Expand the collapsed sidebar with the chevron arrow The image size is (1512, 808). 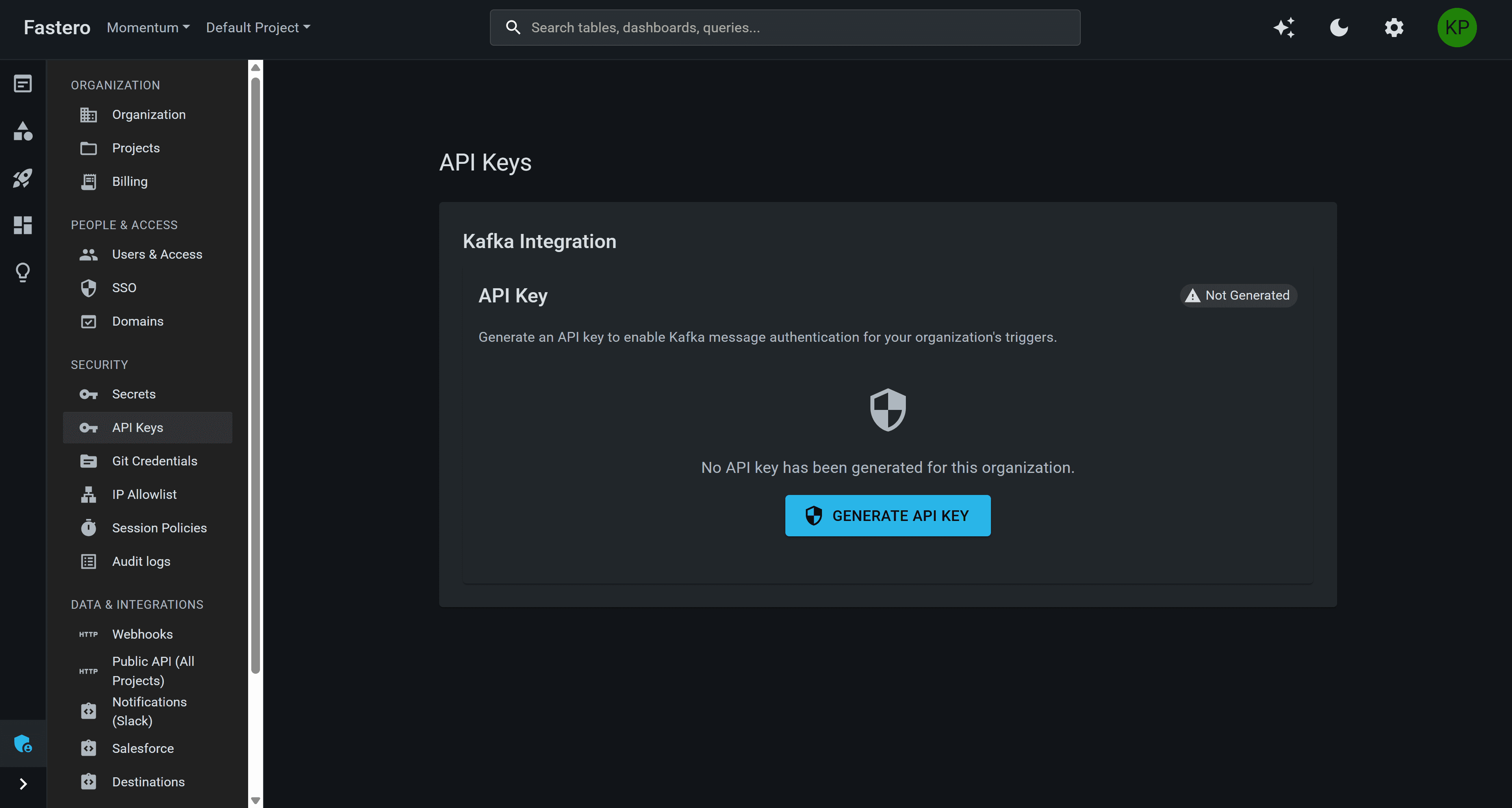pos(22,784)
